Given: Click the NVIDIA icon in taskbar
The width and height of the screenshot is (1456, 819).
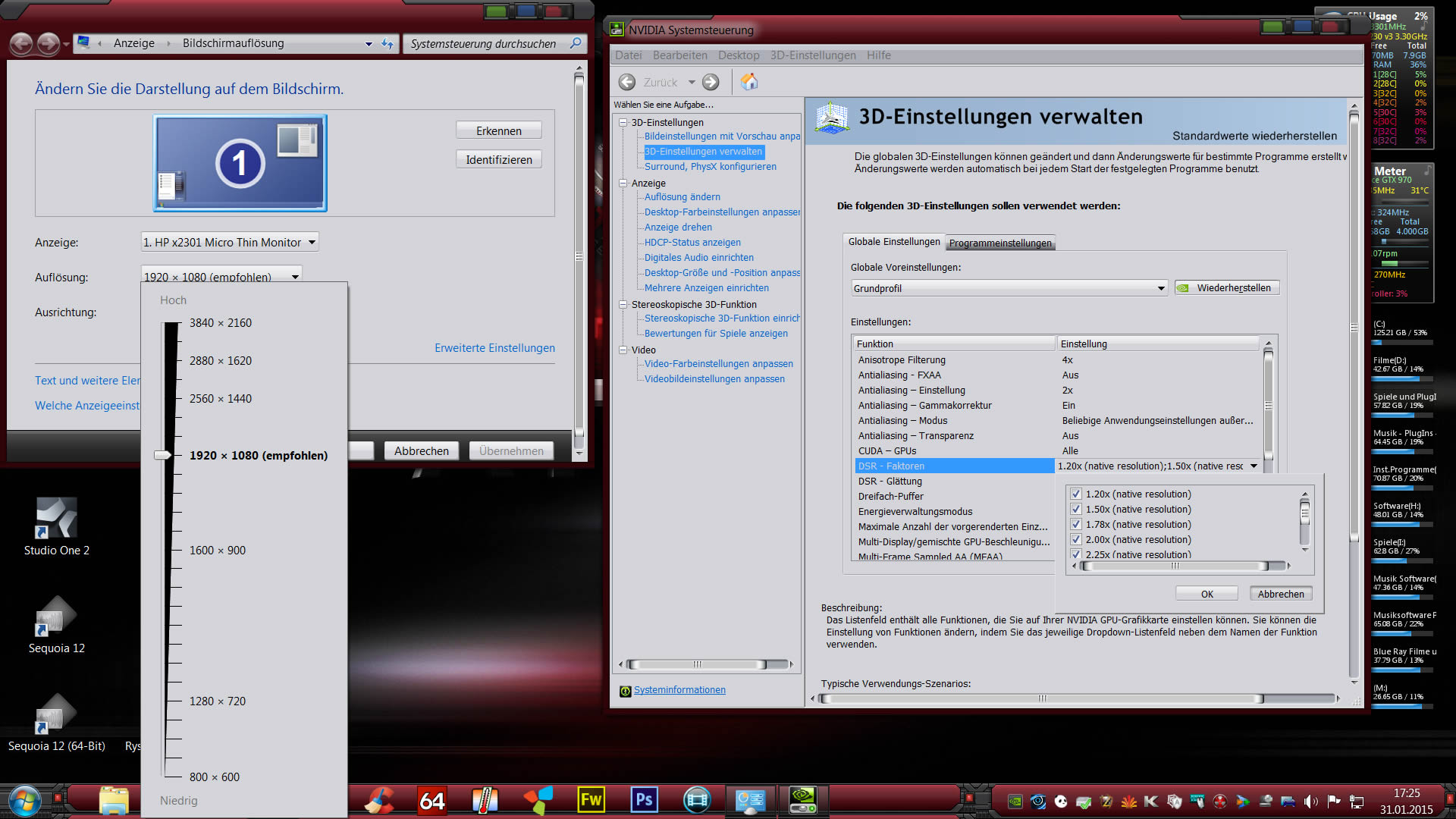Looking at the screenshot, I should point(802,799).
